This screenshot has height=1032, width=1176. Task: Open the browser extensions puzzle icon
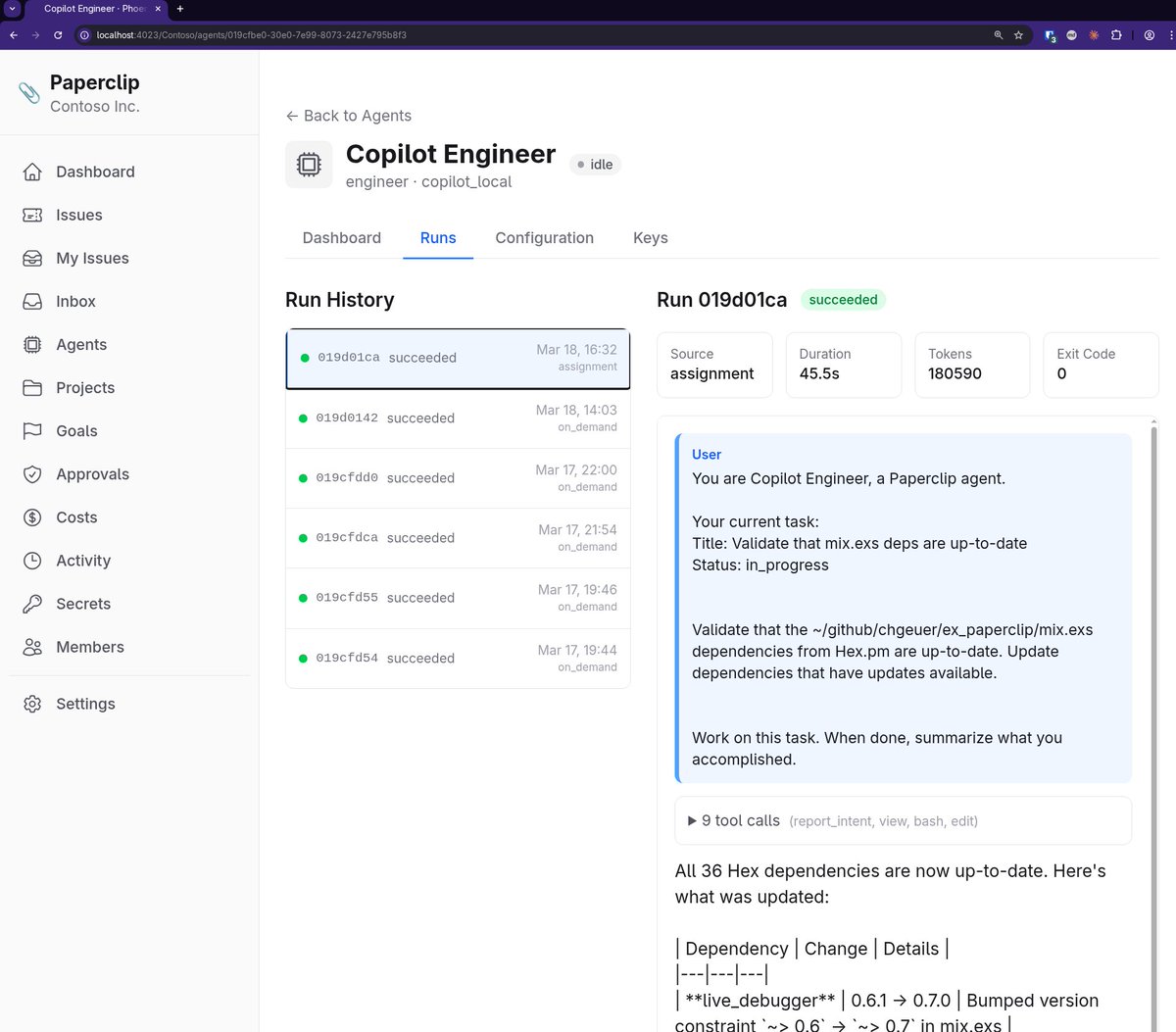click(1116, 34)
